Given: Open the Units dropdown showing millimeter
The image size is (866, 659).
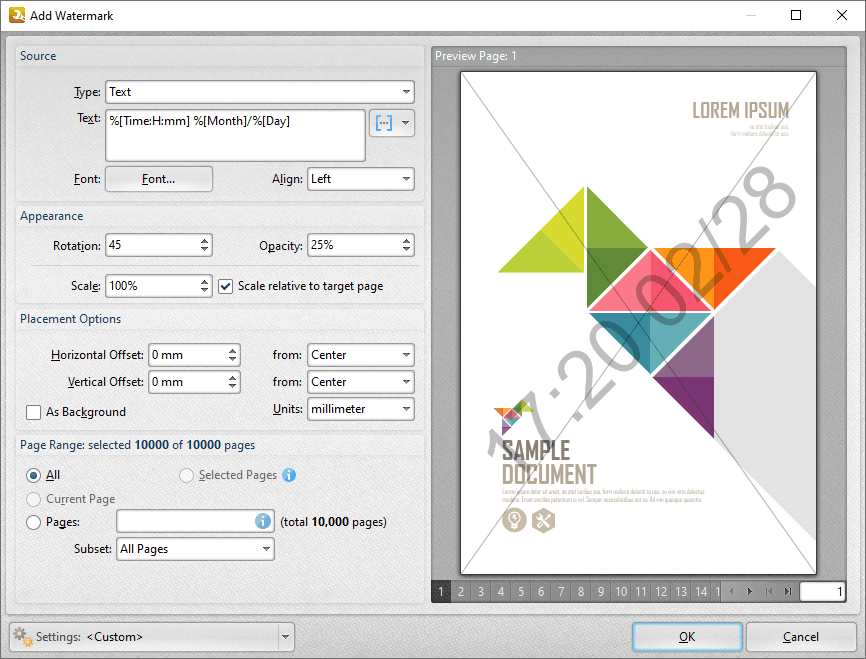Looking at the screenshot, I should tap(360, 408).
